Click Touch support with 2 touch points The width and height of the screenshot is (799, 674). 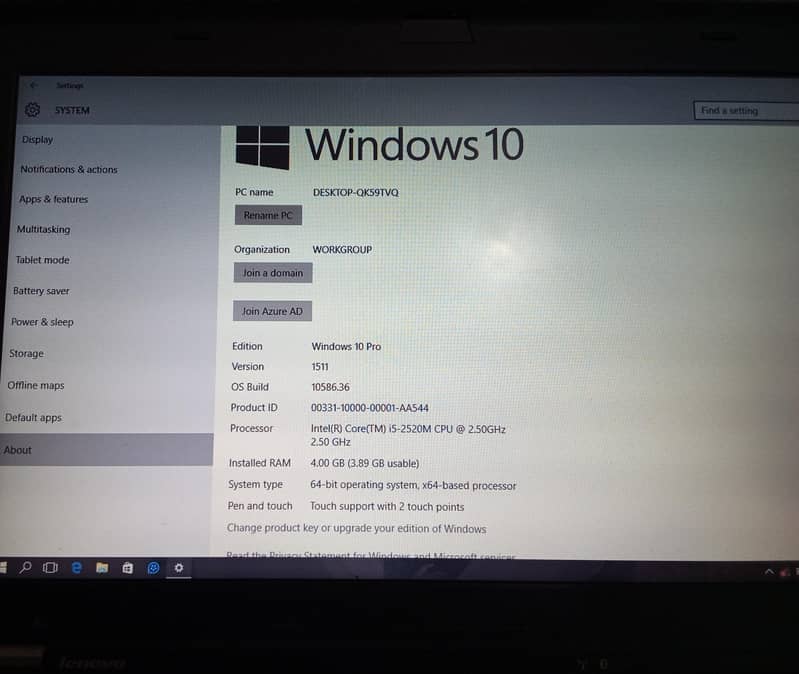(387, 506)
